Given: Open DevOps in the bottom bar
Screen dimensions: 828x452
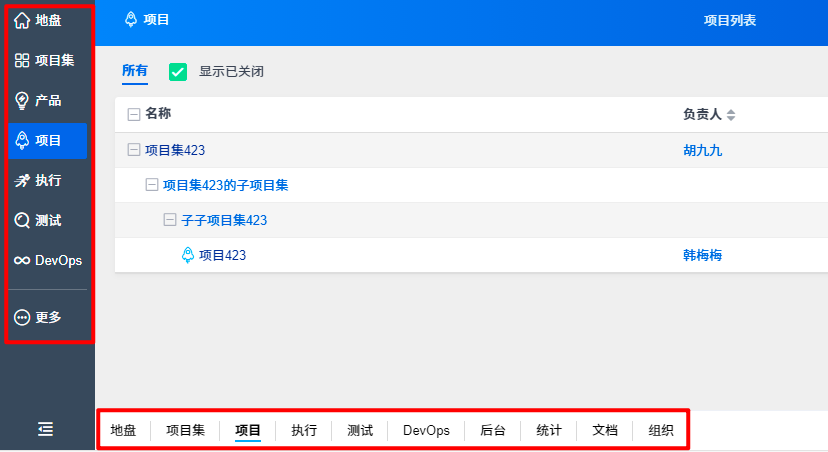Looking at the screenshot, I should coord(426,430).
